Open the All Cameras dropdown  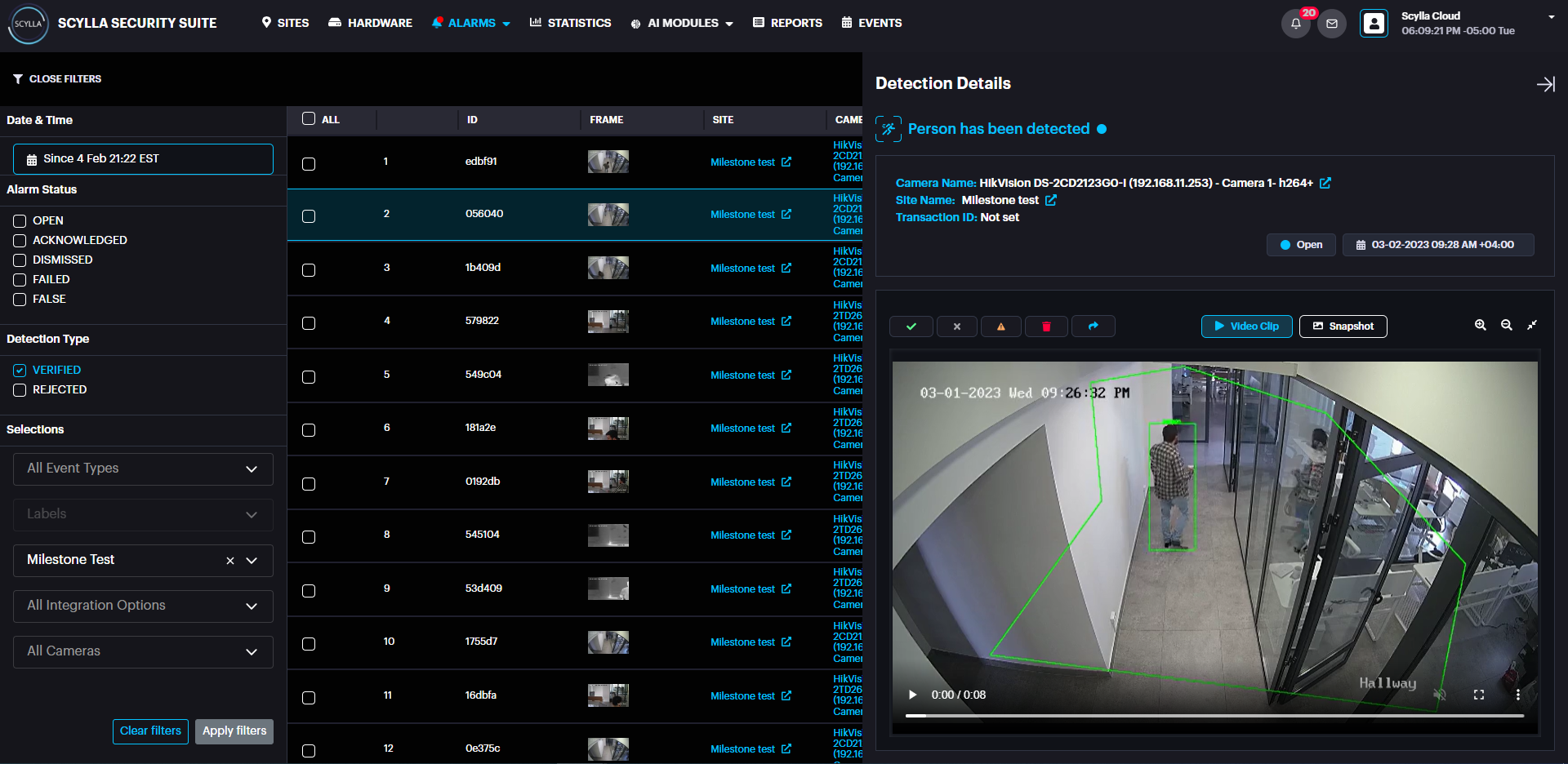(x=143, y=651)
